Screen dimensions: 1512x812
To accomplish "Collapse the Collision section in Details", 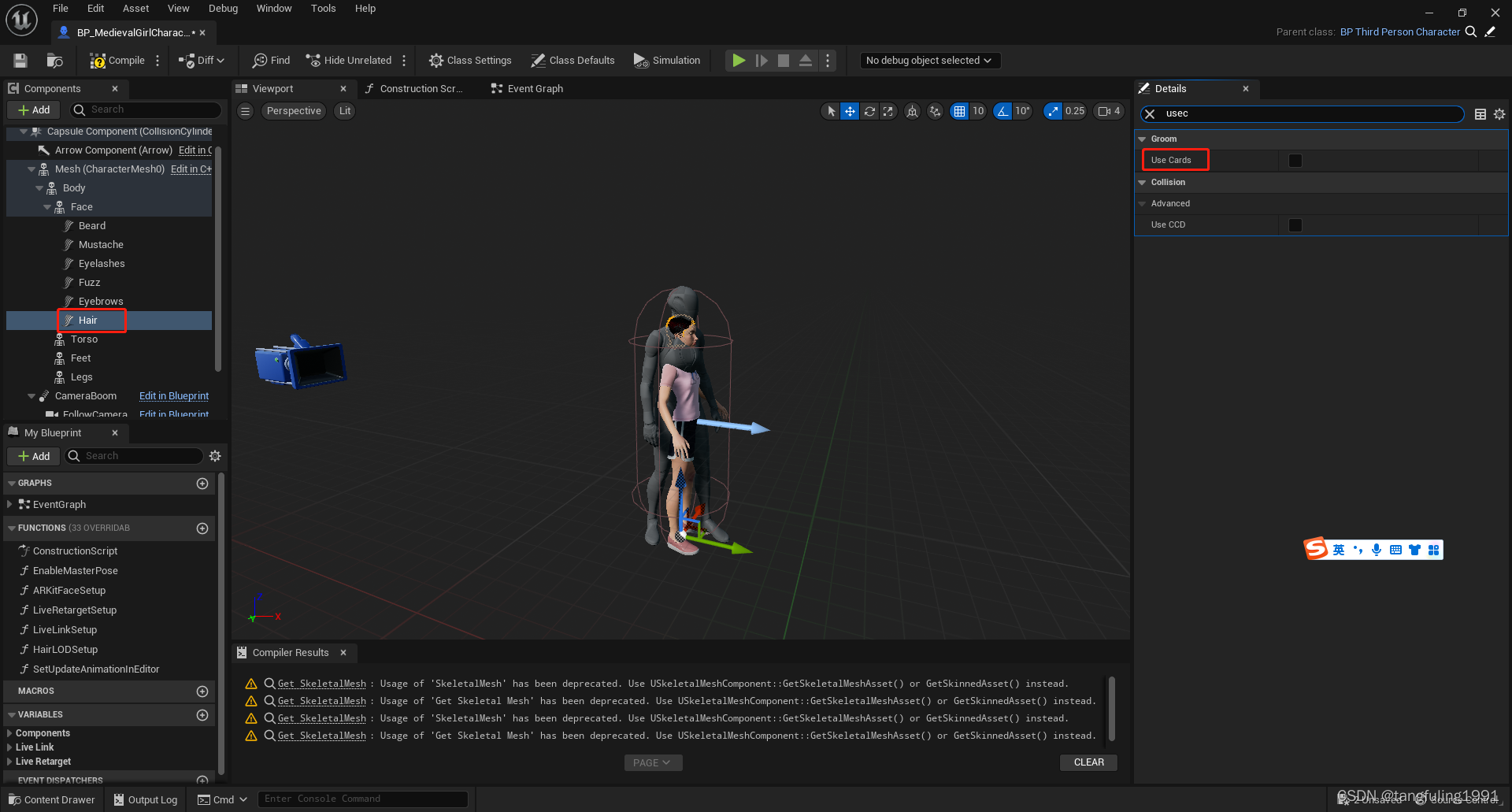I will (x=1143, y=183).
